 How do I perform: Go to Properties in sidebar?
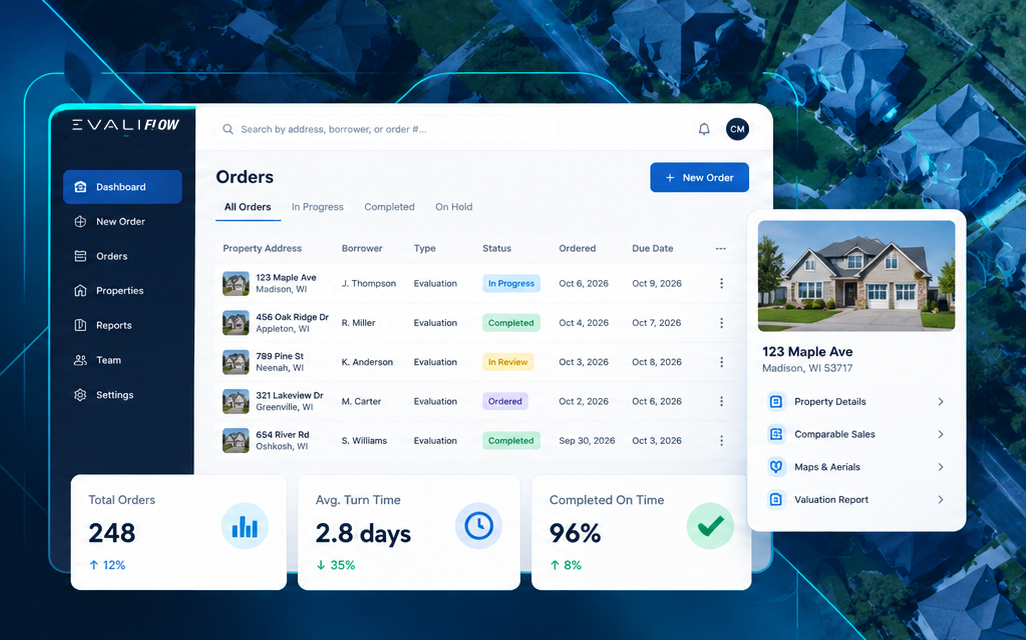tap(122, 291)
